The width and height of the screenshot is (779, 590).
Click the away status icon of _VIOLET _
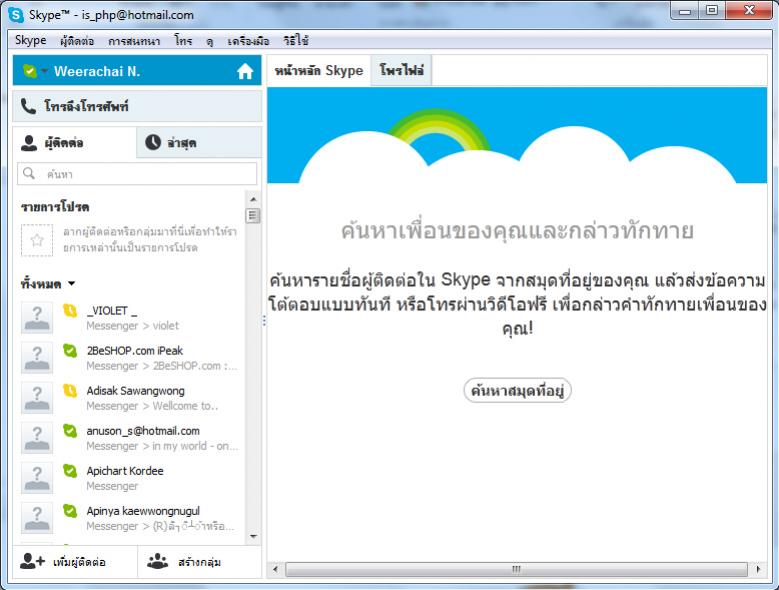(x=70, y=310)
